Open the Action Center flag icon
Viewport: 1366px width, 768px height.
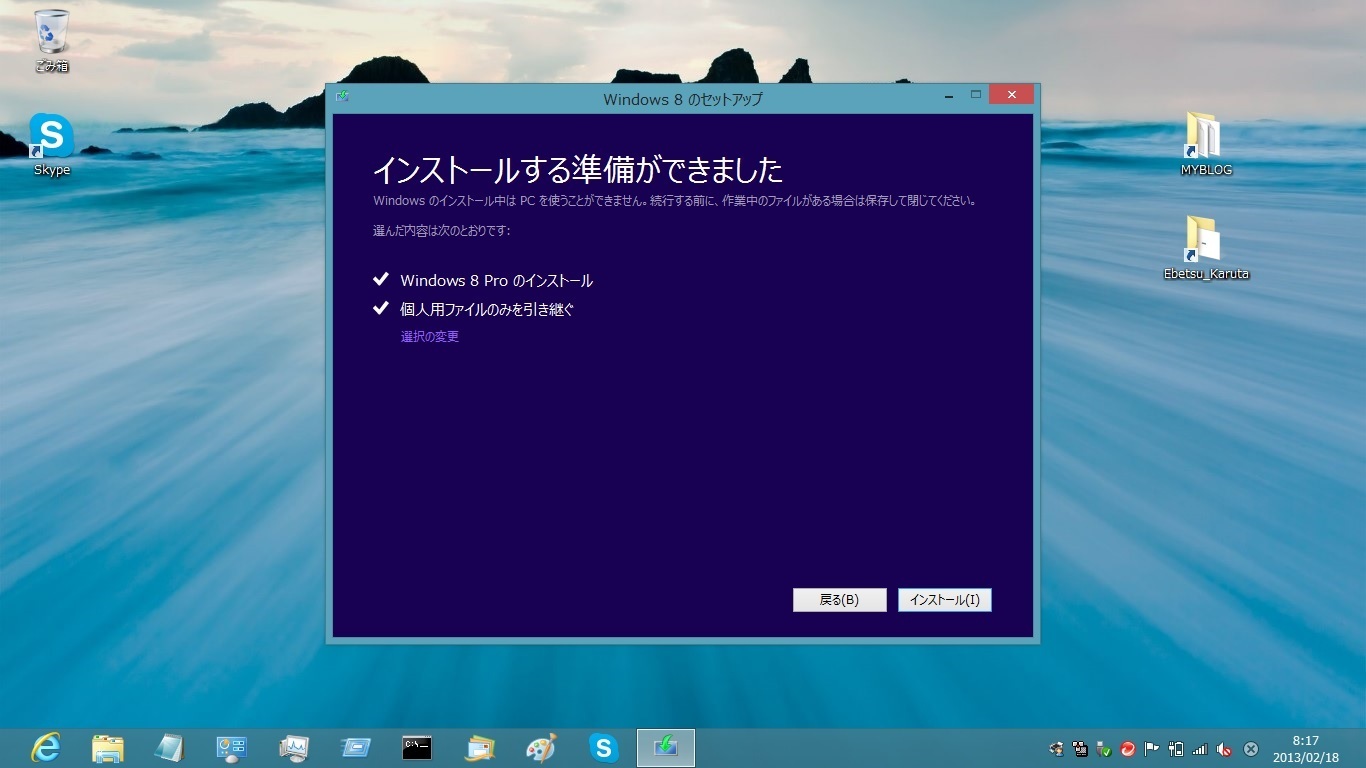point(1152,748)
